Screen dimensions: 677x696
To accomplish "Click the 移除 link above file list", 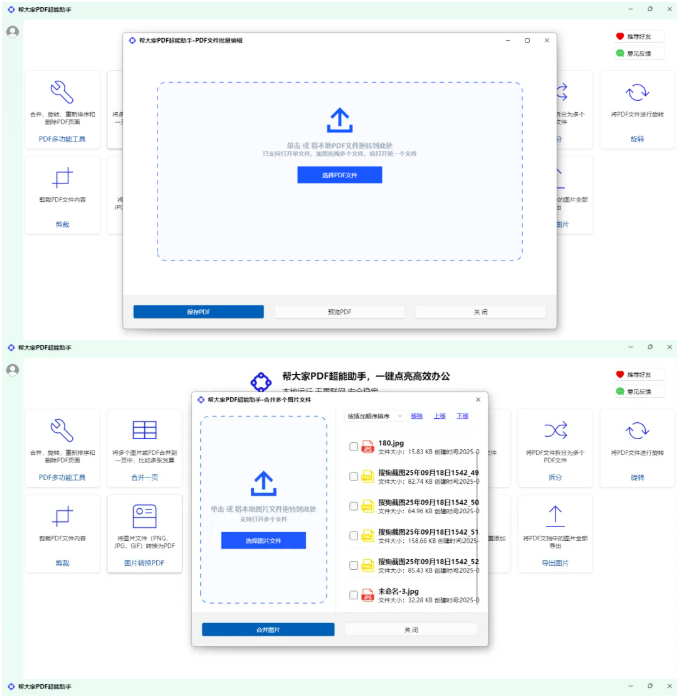I will pyautogui.click(x=416, y=415).
